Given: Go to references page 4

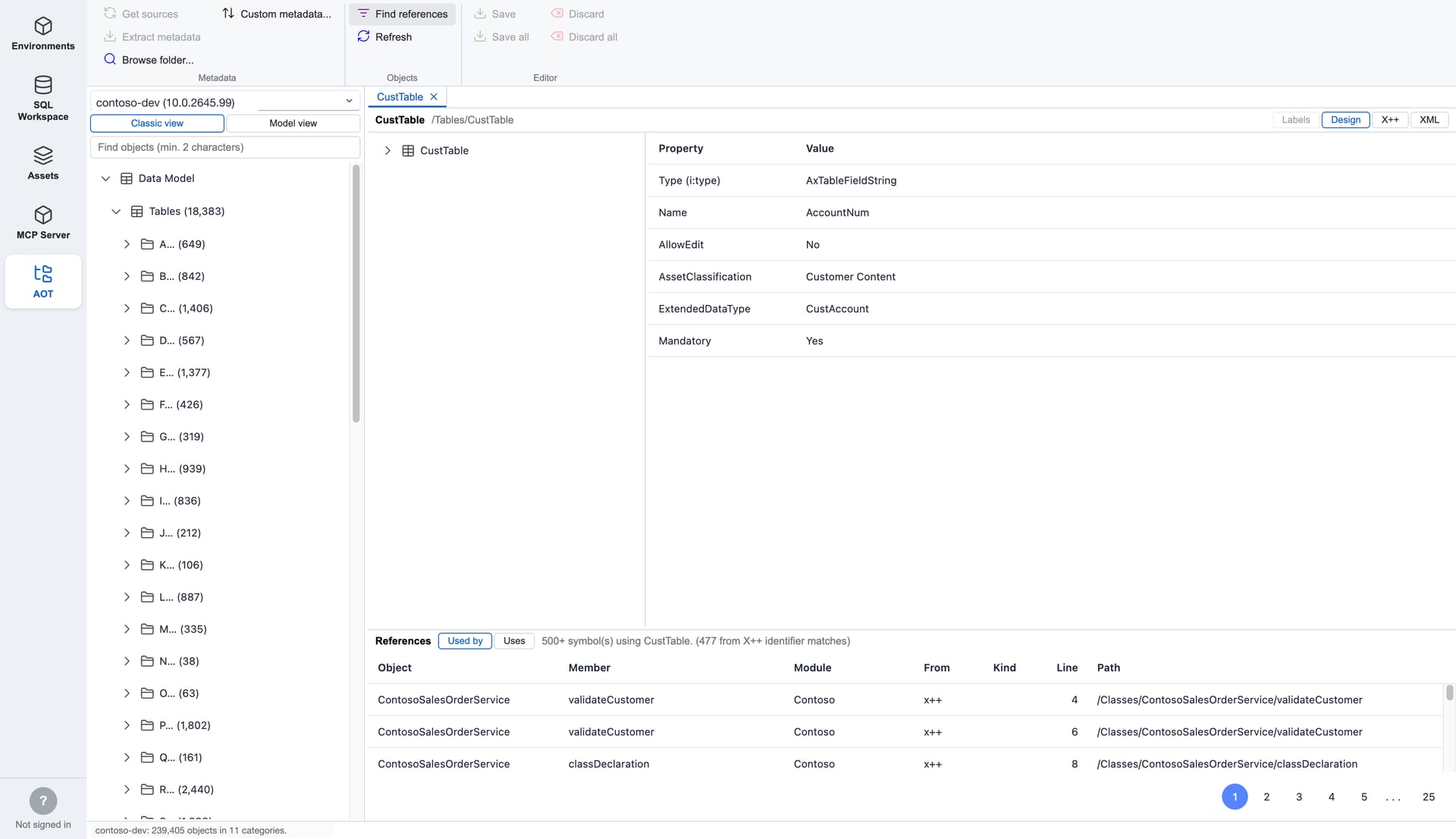Looking at the screenshot, I should (x=1332, y=797).
